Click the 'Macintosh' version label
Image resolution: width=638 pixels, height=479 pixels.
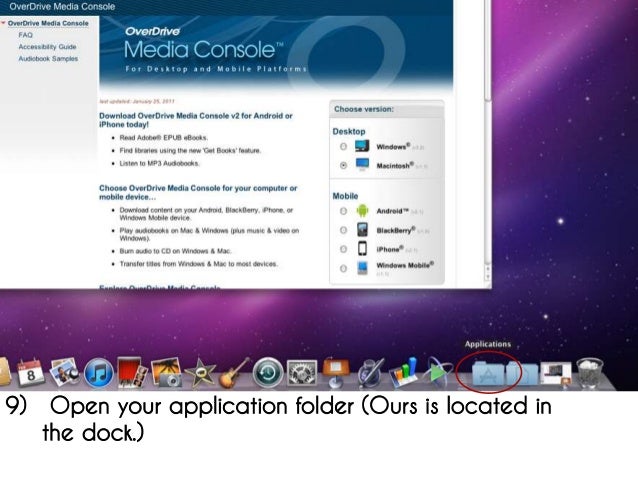click(x=395, y=165)
